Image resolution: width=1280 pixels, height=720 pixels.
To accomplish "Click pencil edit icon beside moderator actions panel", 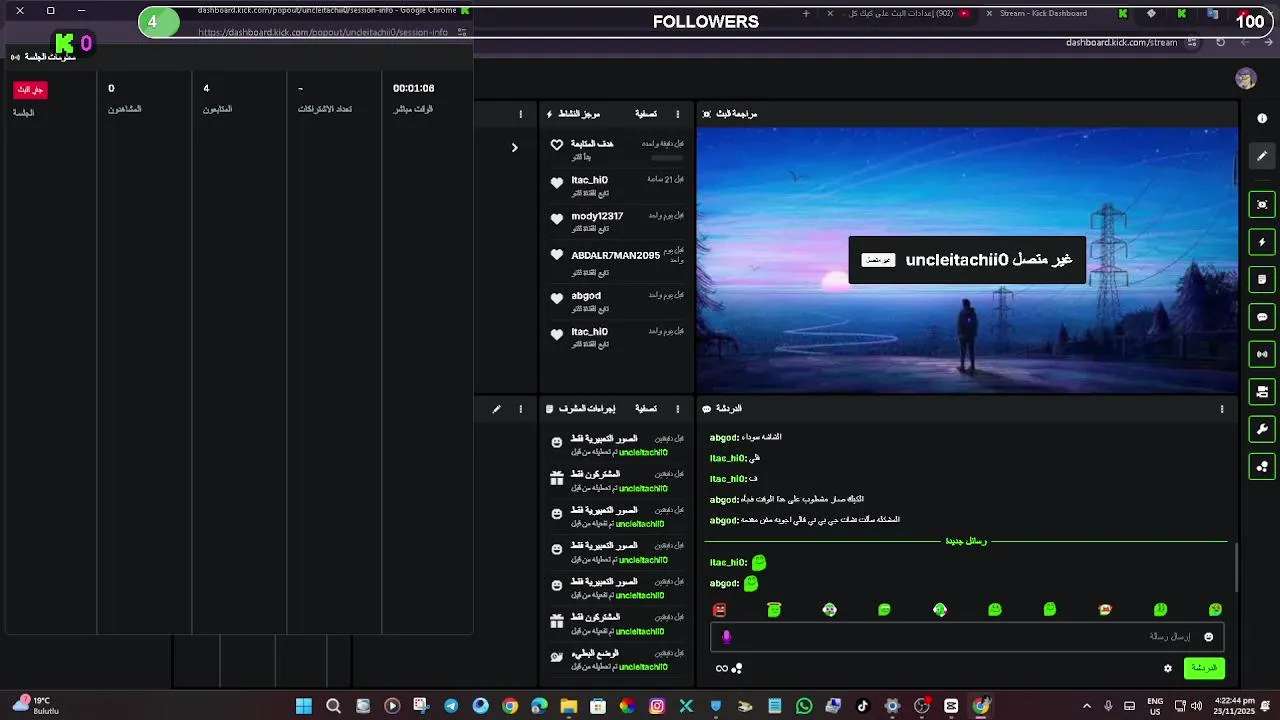I will pyautogui.click(x=496, y=409).
